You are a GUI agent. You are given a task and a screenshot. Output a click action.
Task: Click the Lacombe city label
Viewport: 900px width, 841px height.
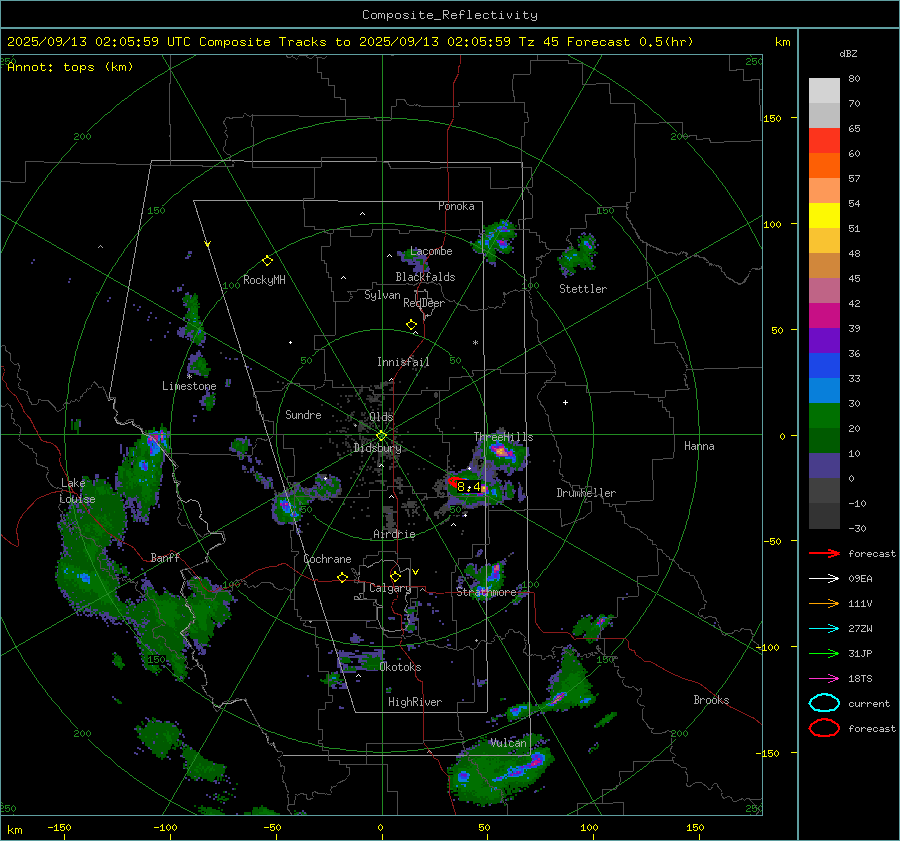coord(431,251)
